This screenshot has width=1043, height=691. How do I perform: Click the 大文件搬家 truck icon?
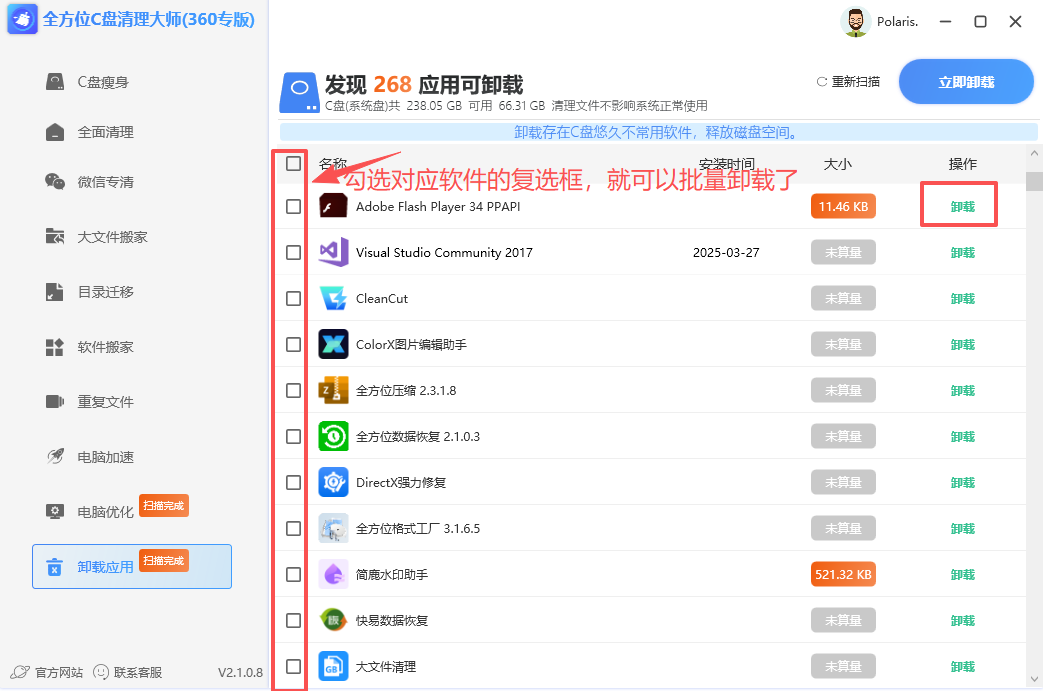54,236
